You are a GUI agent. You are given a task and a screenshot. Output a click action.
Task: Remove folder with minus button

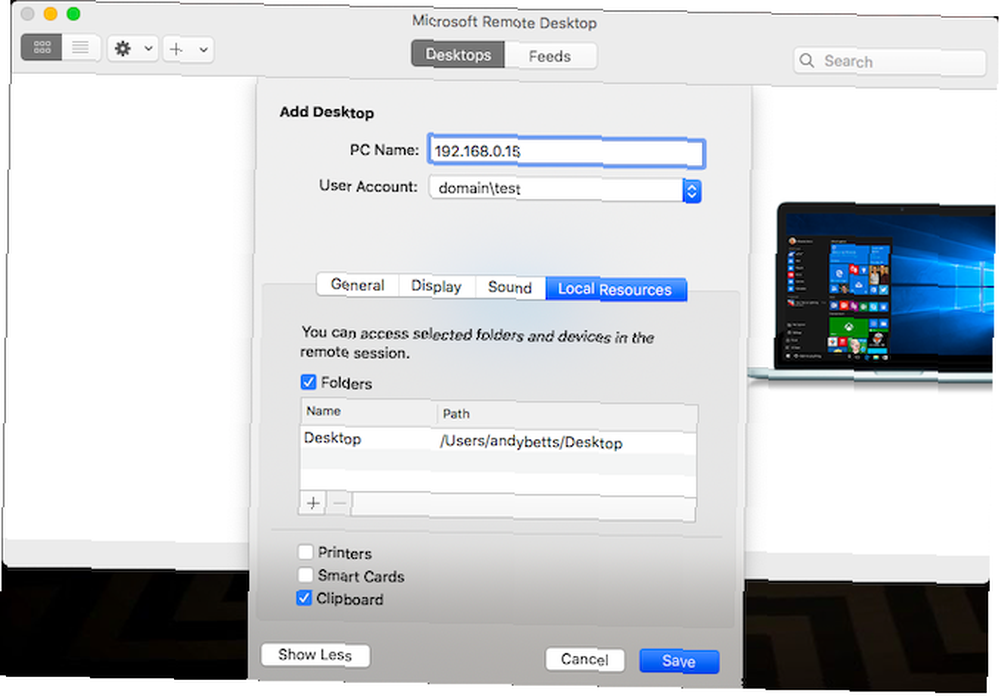[x=339, y=503]
